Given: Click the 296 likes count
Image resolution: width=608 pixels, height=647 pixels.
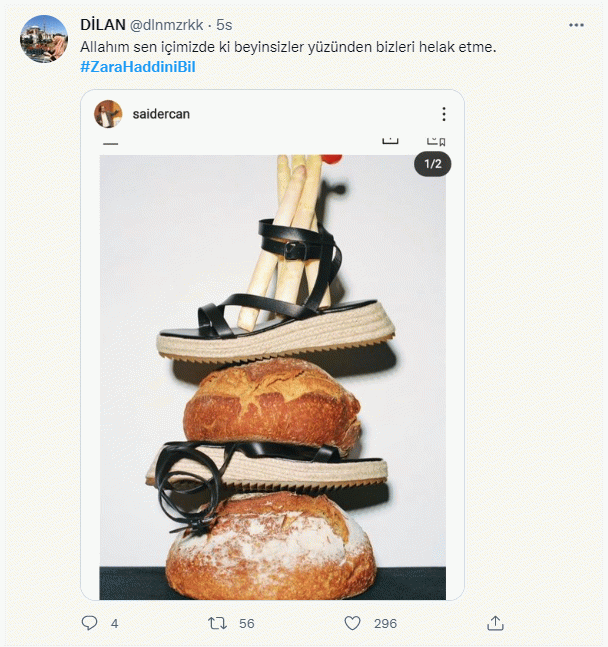Looking at the screenshot, I should tap(385, 623).
